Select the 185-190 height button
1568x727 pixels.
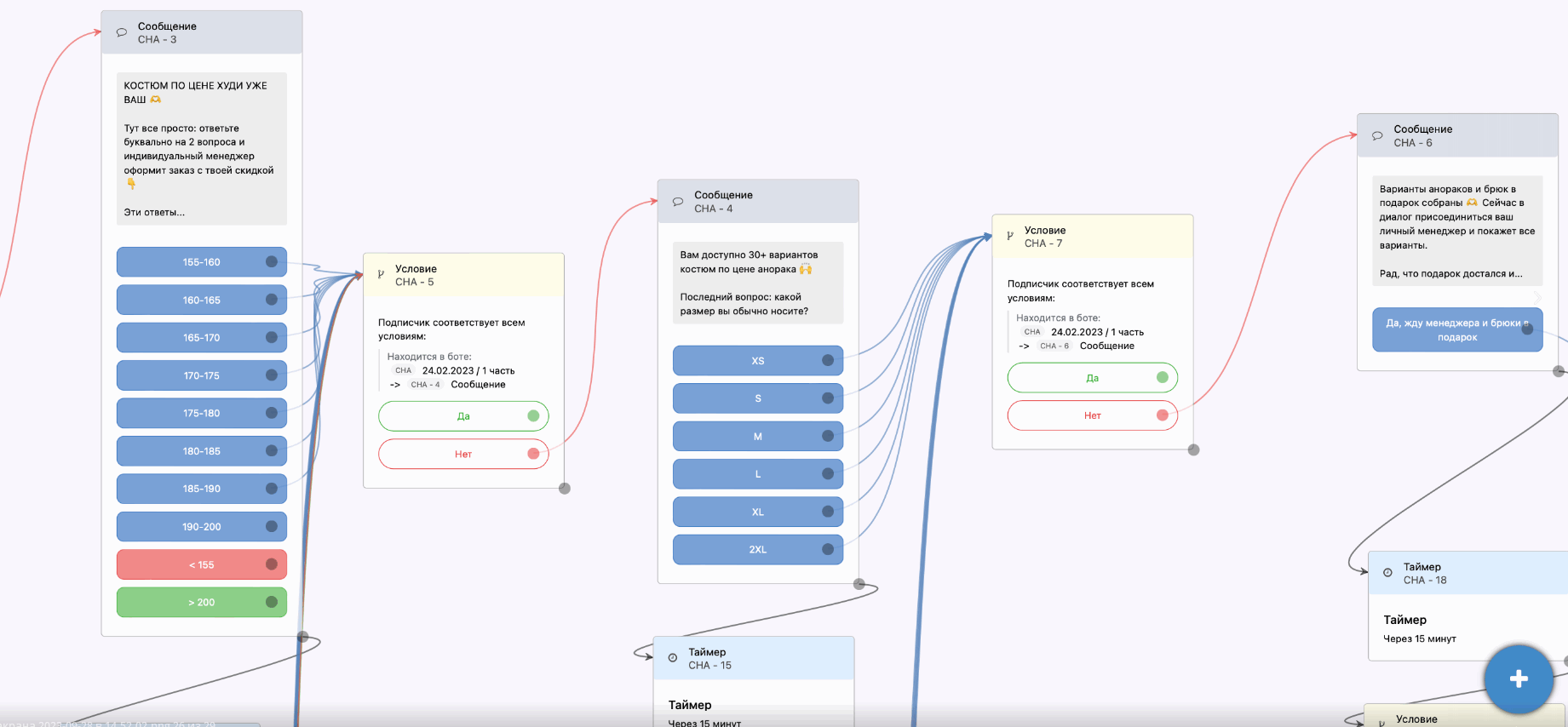[202, 489]
